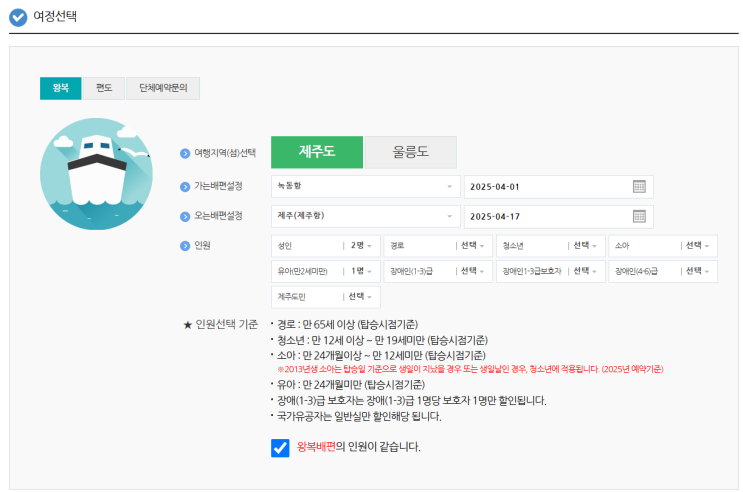Click the 여정선택 heading text

55,17
